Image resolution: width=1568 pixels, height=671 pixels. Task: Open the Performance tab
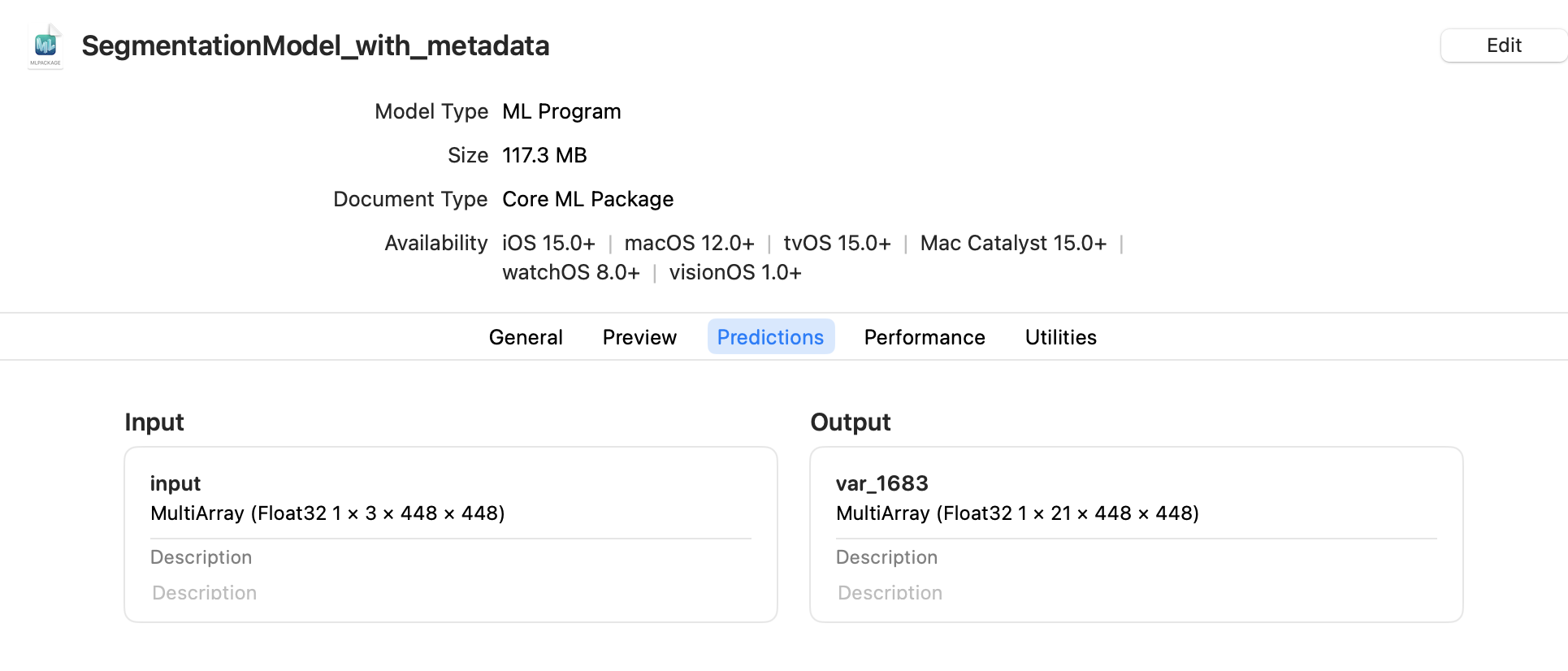point(925,337)
